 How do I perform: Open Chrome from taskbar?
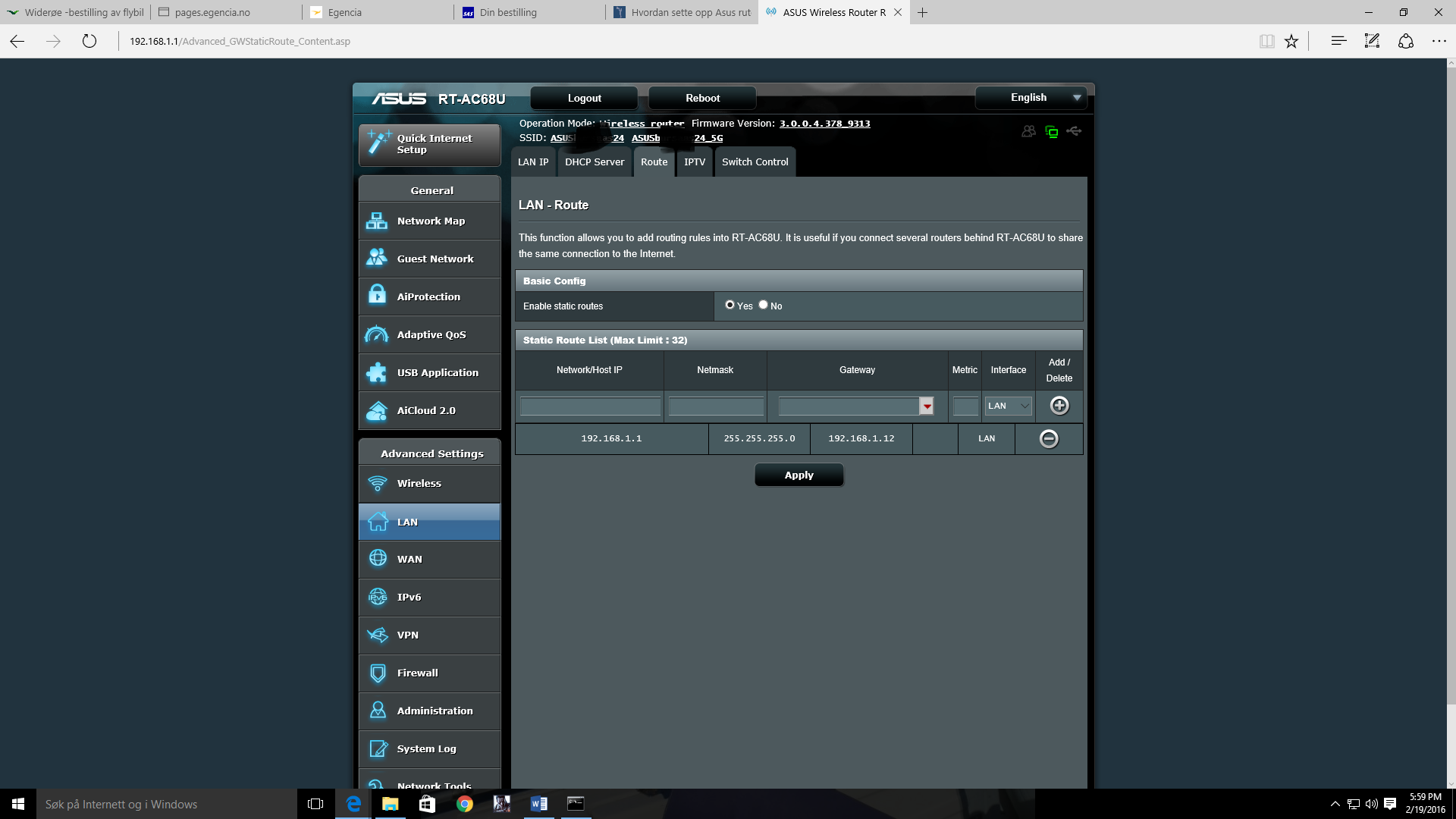tap(465, 804)
